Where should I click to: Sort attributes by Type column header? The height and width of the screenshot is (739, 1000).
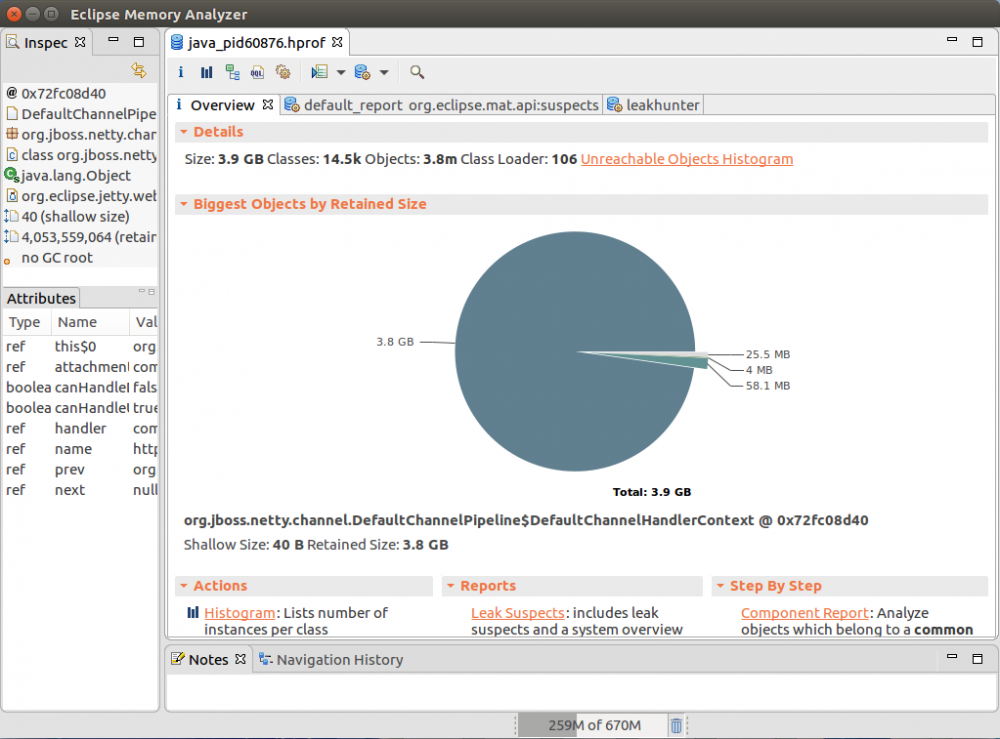pyautogui.click(x=26, y=322)
